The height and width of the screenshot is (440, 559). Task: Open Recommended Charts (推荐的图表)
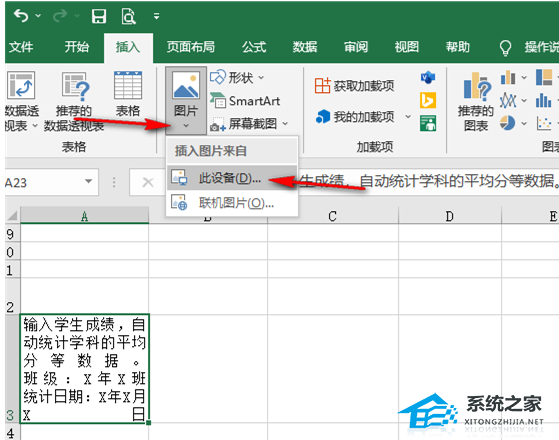[476, 101]
